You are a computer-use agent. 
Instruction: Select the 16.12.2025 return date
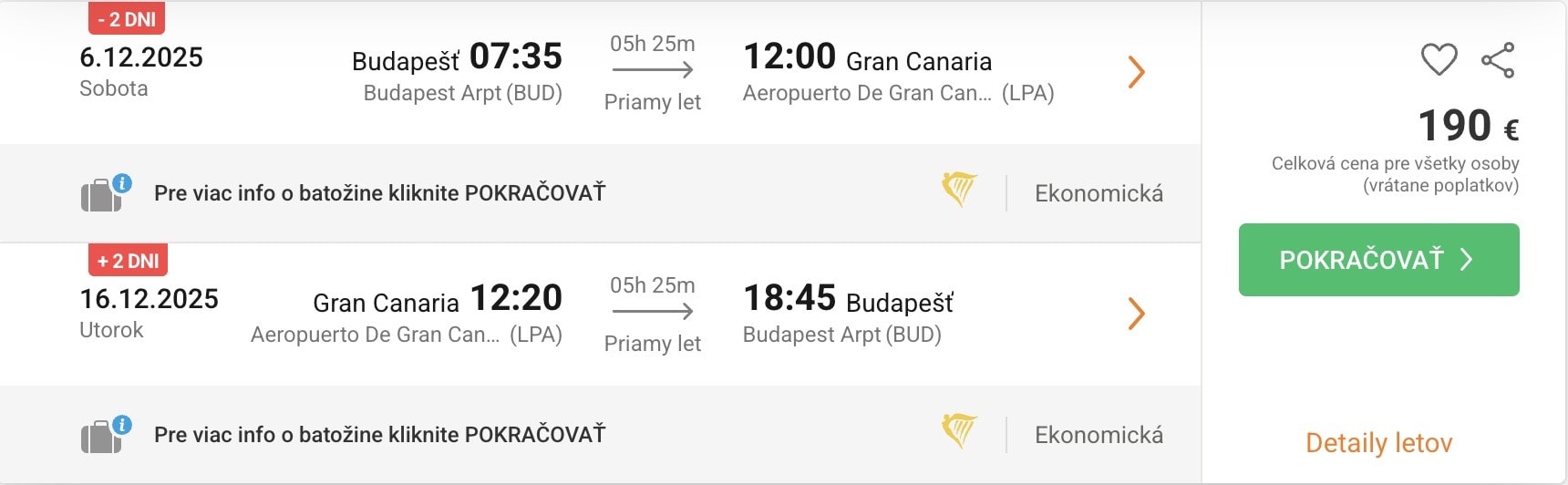[x=149, y=299]
